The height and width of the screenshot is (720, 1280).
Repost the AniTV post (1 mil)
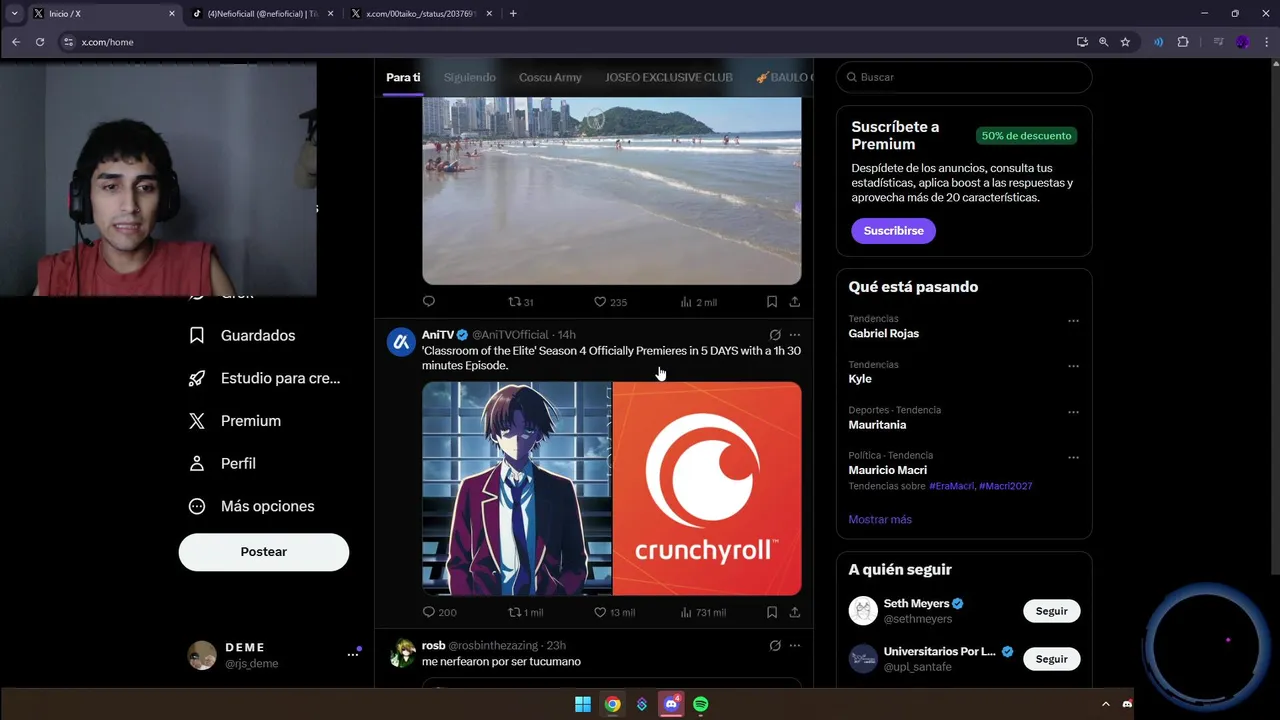point(525,612)
